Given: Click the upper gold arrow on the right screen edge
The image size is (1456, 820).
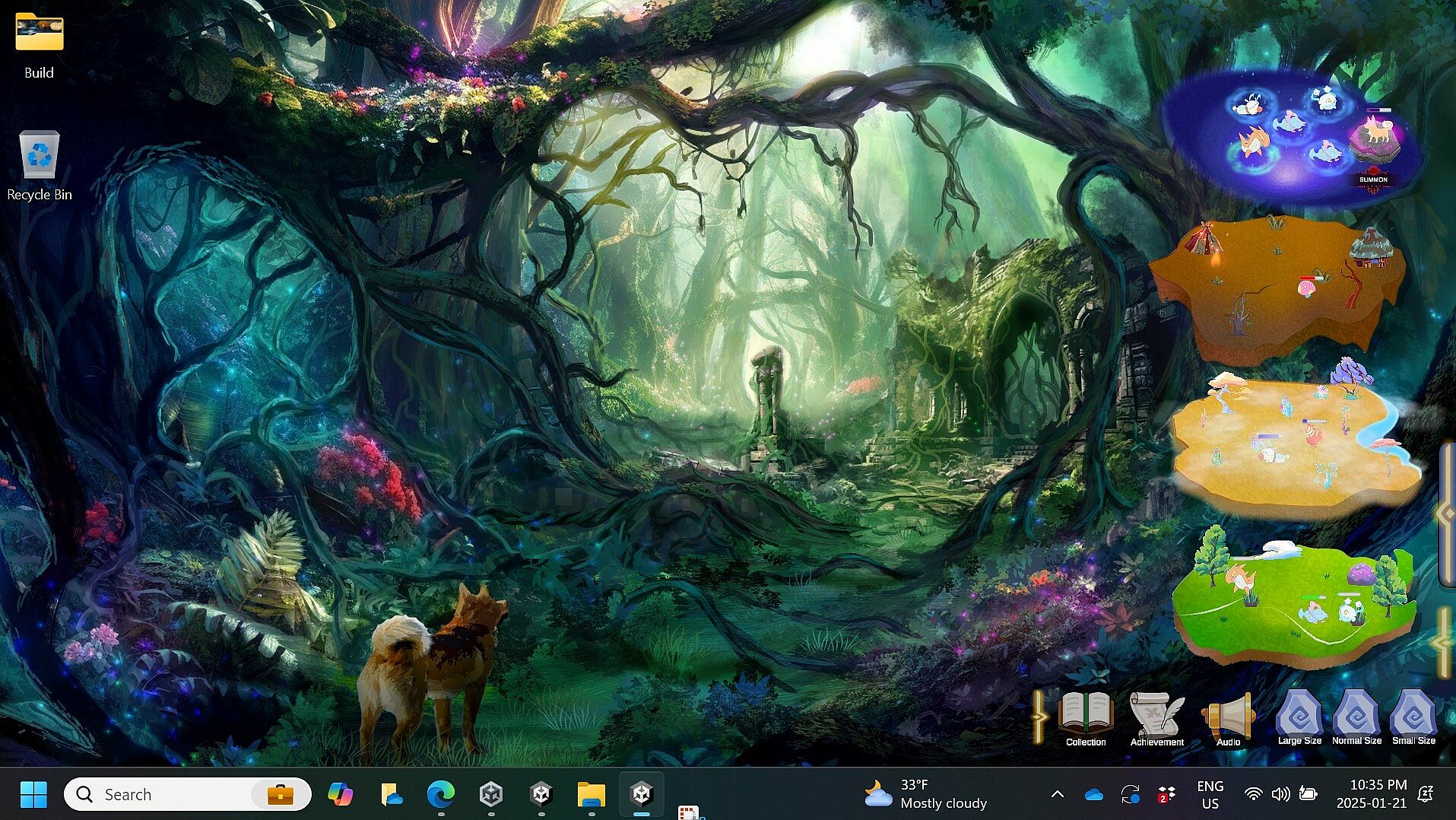Looking at the screenshot, I should (x=1445, y=513).
